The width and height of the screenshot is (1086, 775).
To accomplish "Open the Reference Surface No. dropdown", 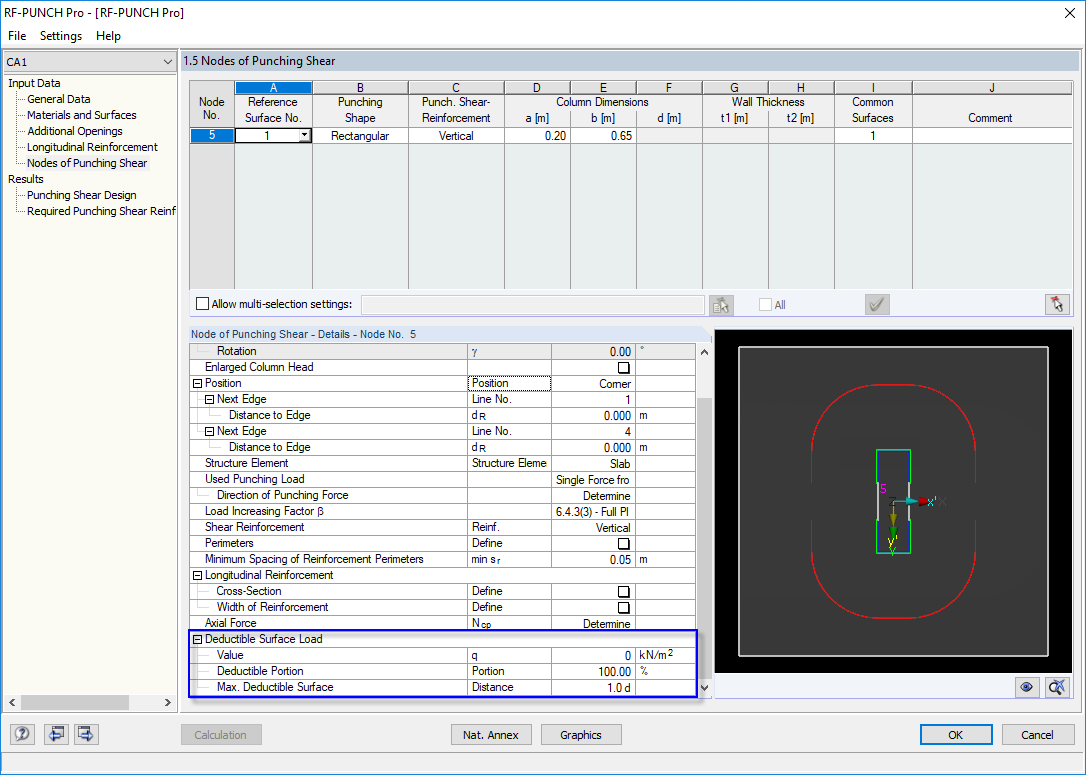I will tap(305, 135).
